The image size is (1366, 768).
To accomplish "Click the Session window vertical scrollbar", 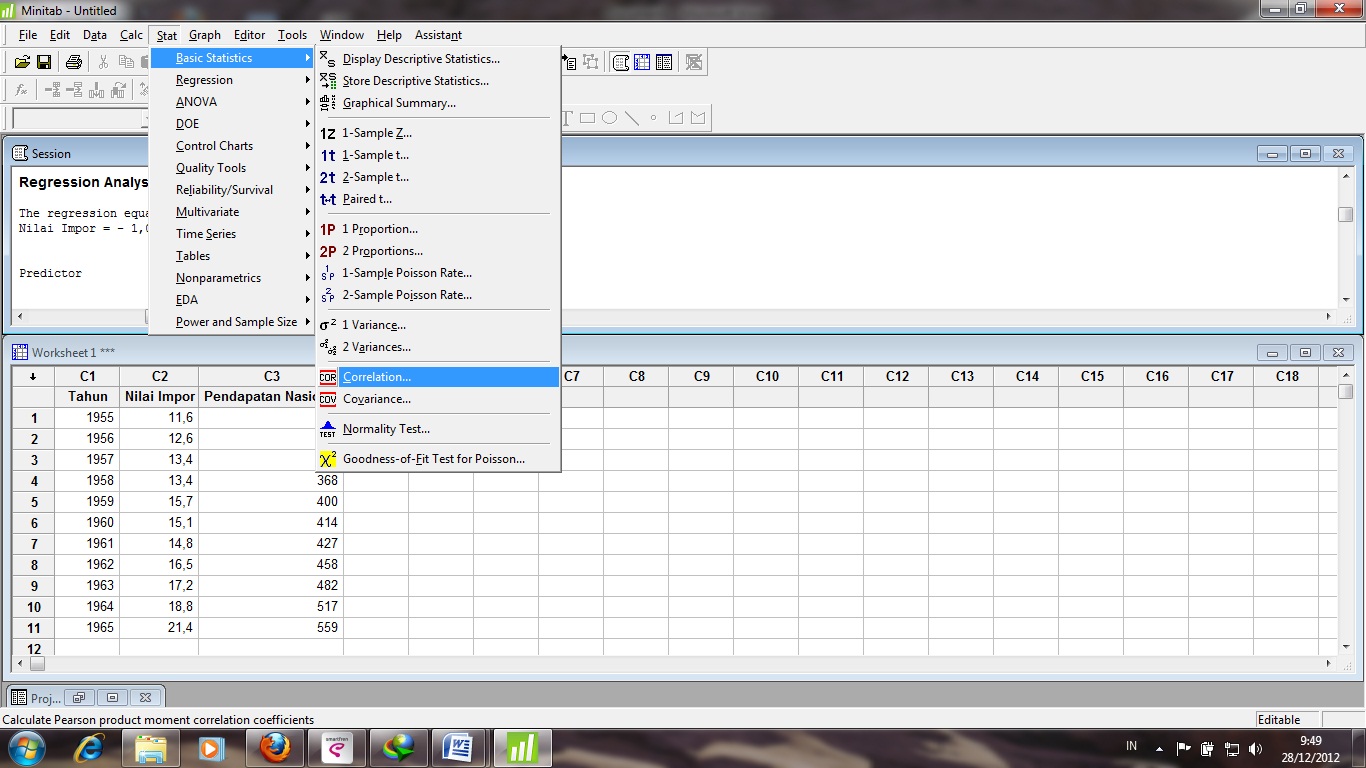I will (1346, 238).
